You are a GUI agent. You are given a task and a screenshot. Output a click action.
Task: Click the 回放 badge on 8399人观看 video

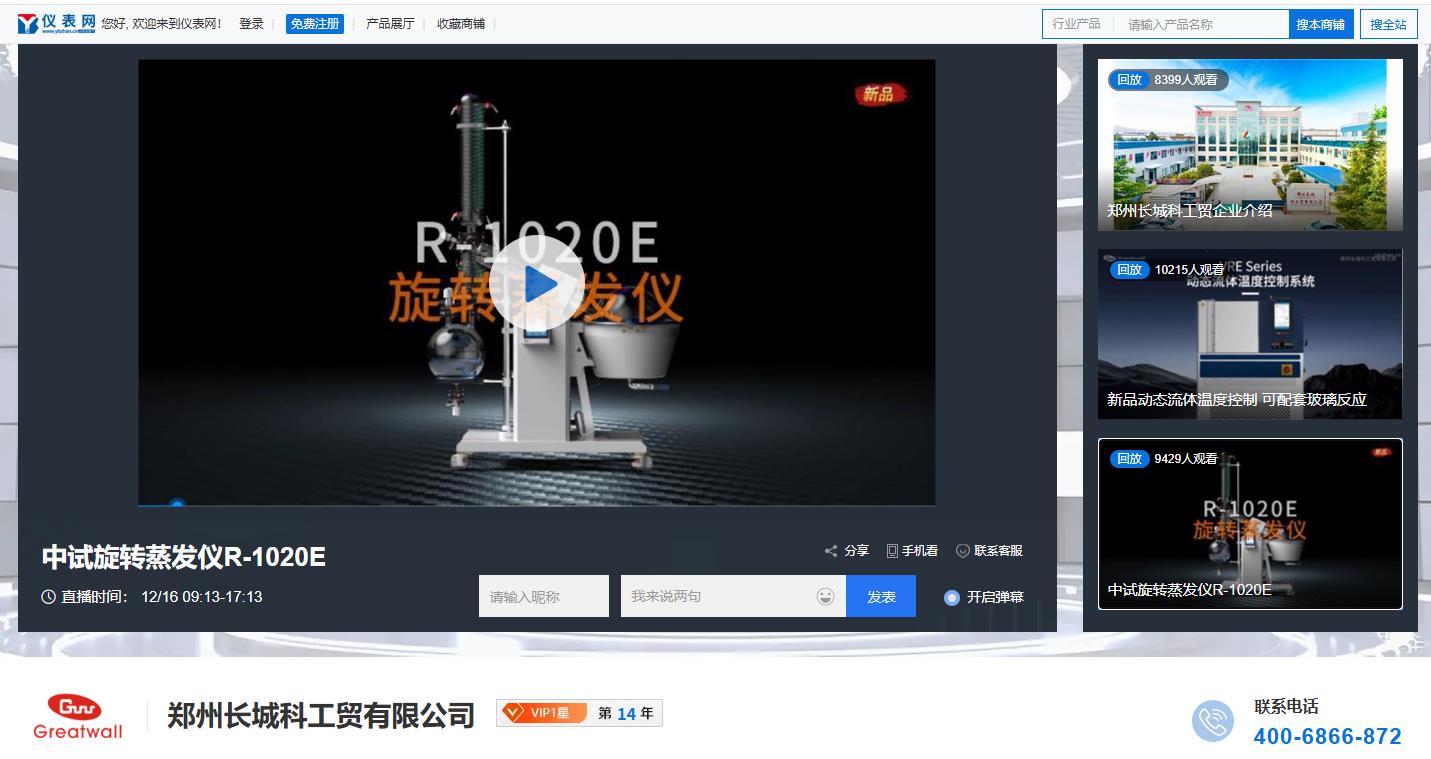(1129, 80)
